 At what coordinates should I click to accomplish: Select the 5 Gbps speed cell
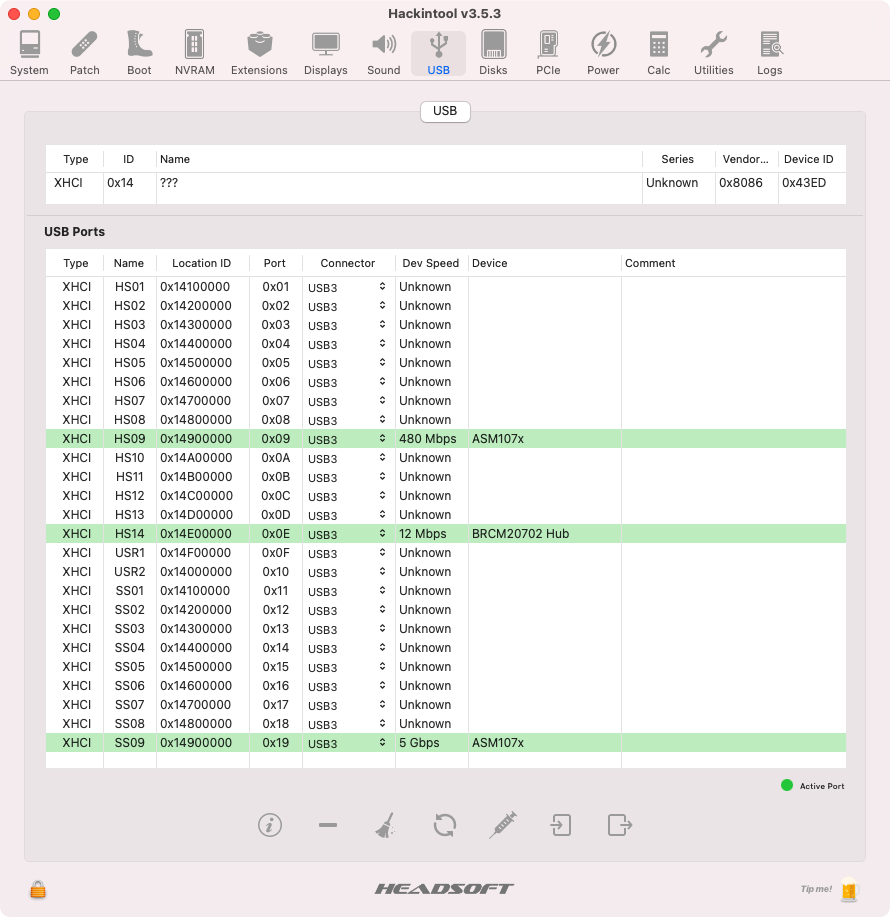(x=419, y=743)
